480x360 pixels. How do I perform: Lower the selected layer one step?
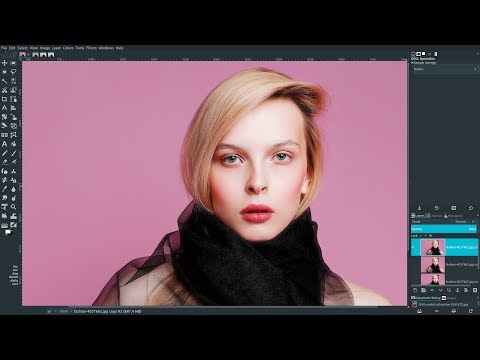click(441, 290)
